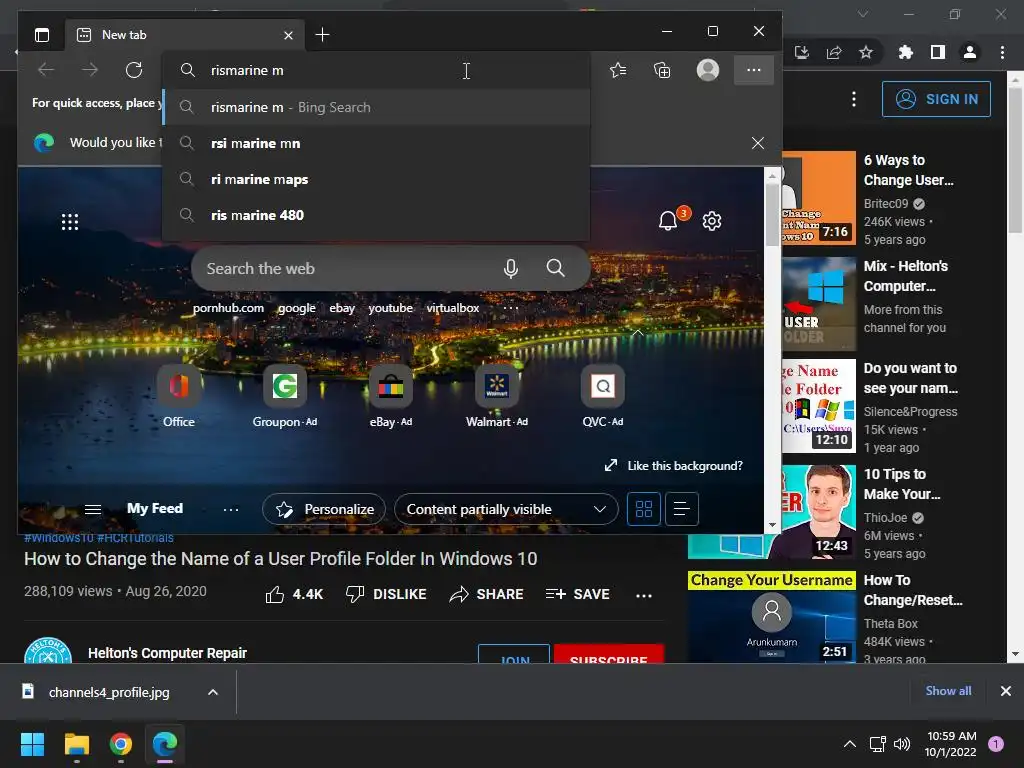Screen dimensions: 1024x768
Task: Open Chrome side panel icon
Action: click(x=938, y=52)
